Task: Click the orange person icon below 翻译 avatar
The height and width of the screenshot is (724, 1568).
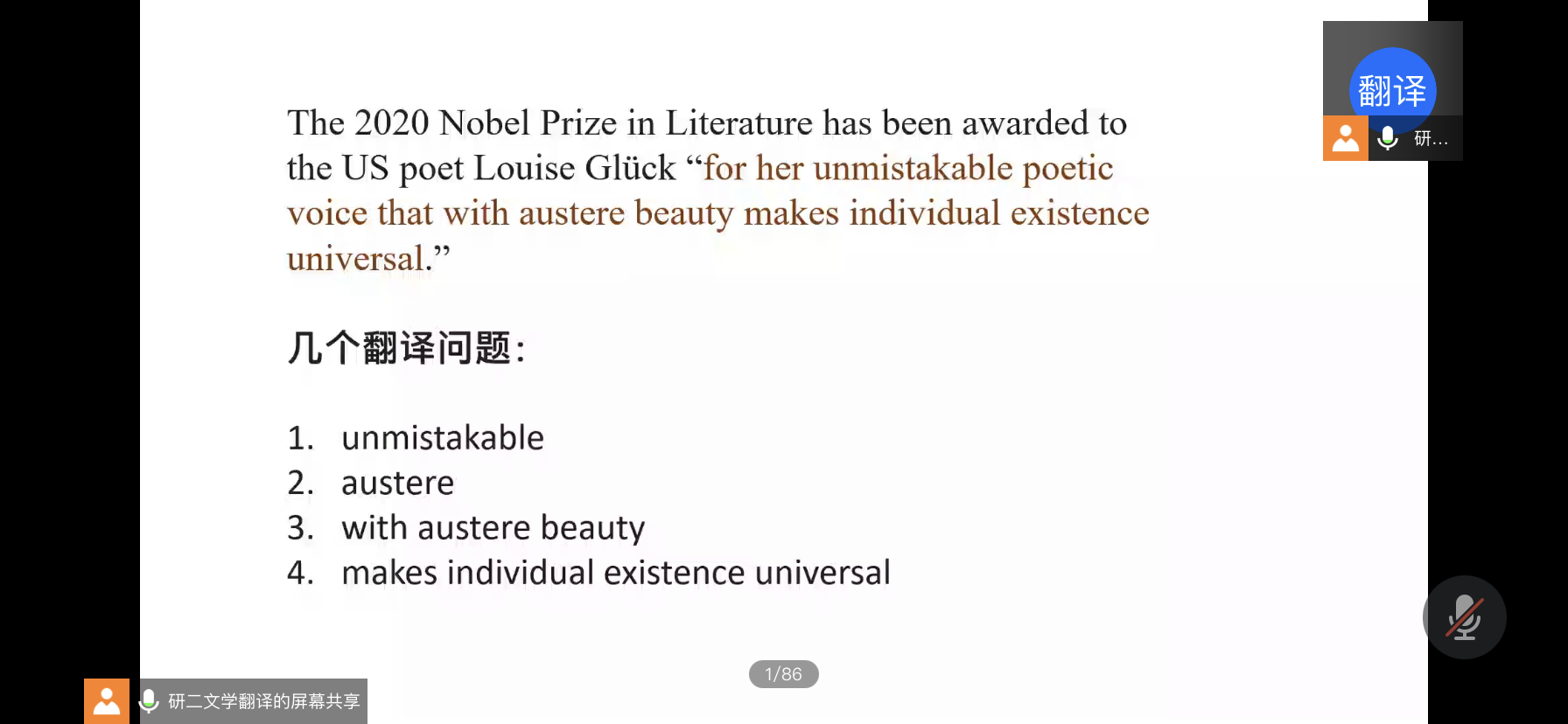Action: (x=1345, y=138)
